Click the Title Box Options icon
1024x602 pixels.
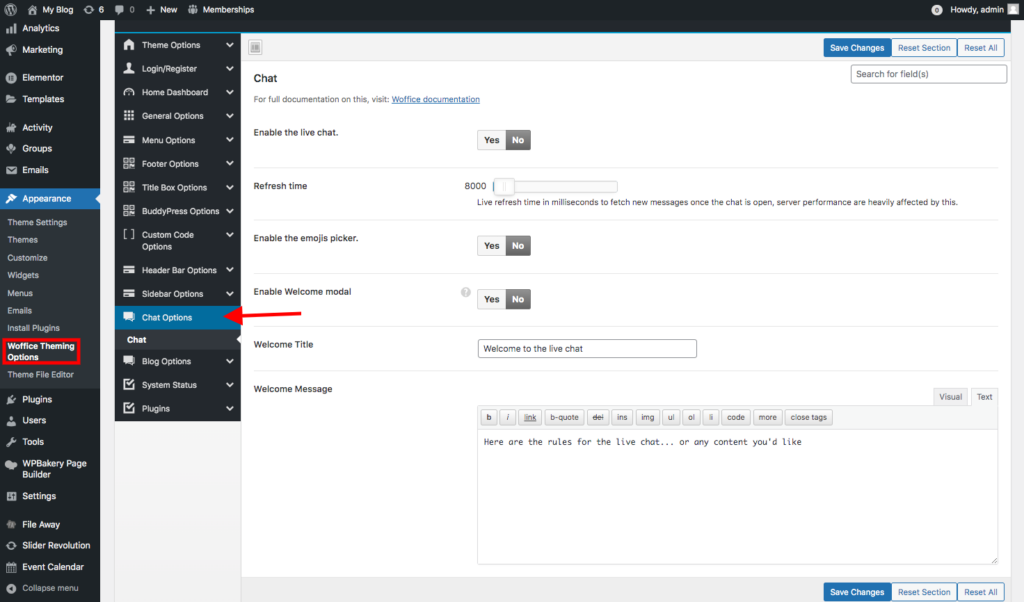pos(129,187)
